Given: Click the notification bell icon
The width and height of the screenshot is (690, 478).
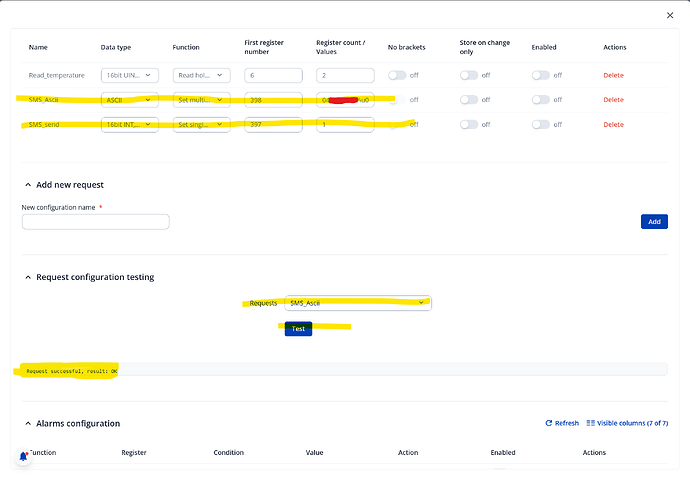Looking at the screenshot, I should pyautogui.click(x=23, y=456).
